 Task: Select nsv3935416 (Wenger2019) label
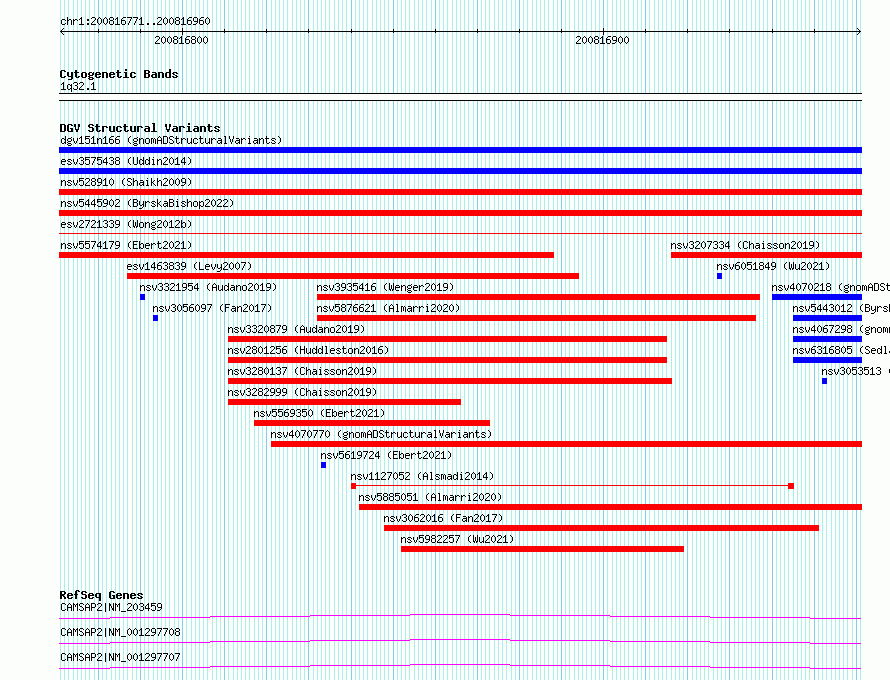385,287
